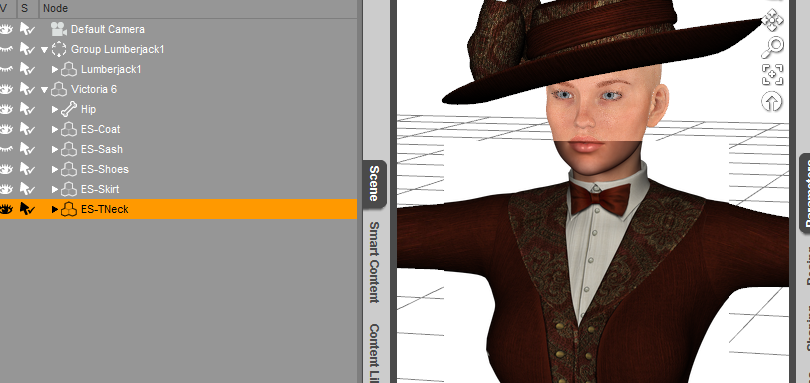
Task: Click the orbit/pan viewport control icon
Action: (772, 20)
